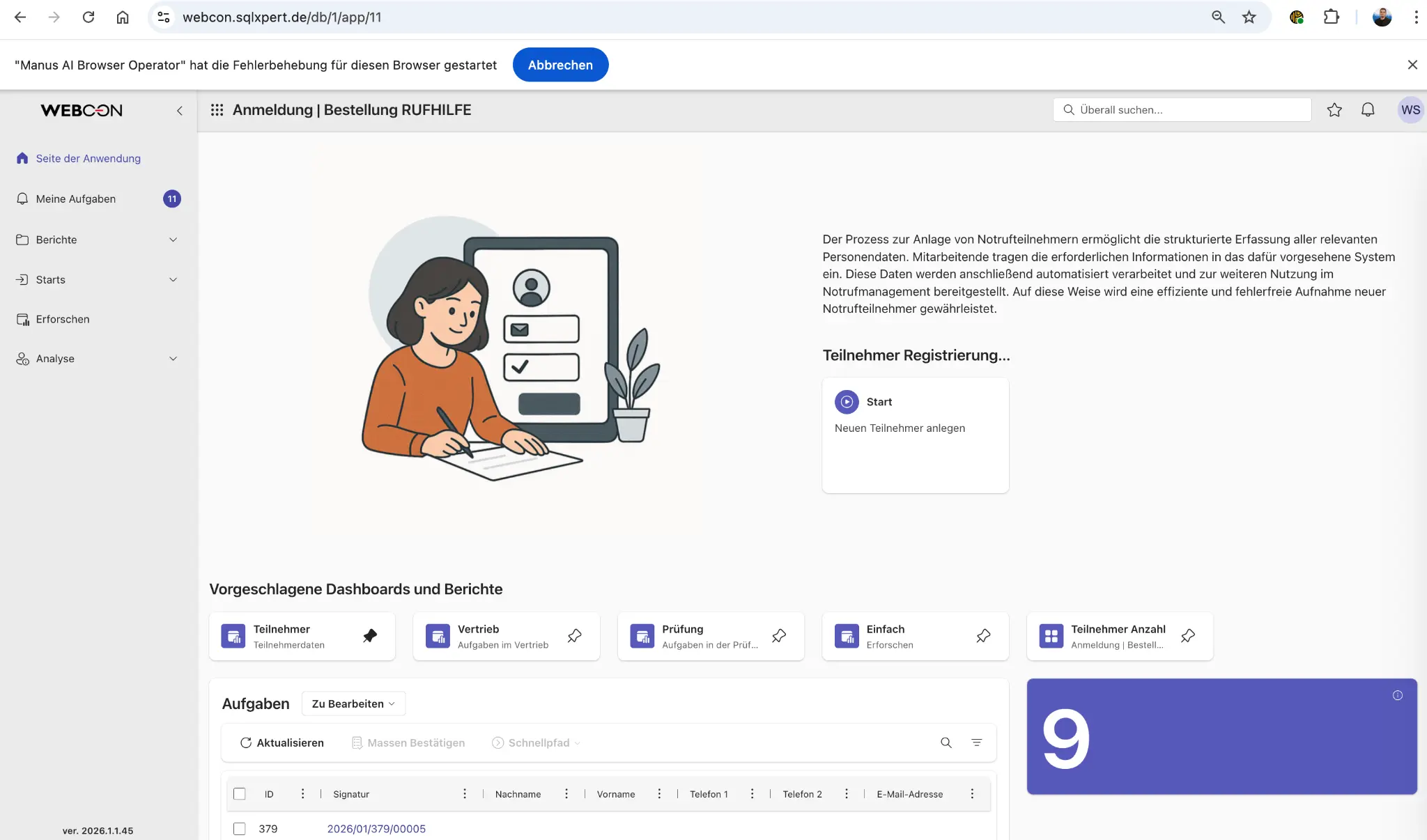Select Meine Aufgaben in the sidebar
The width and height of the screenshot is (1427, 840).
coord(75,199)
